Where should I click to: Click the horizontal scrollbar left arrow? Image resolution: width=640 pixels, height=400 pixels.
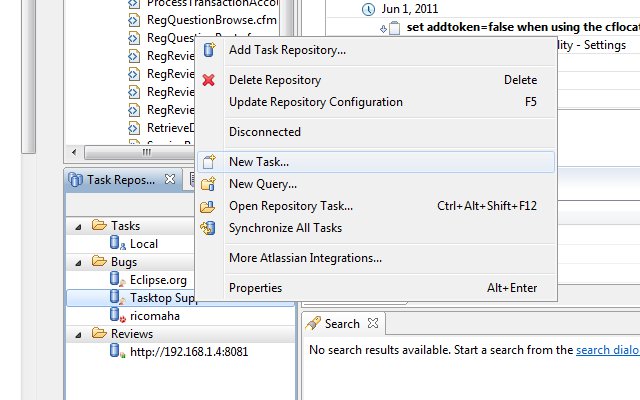point(74,152)
